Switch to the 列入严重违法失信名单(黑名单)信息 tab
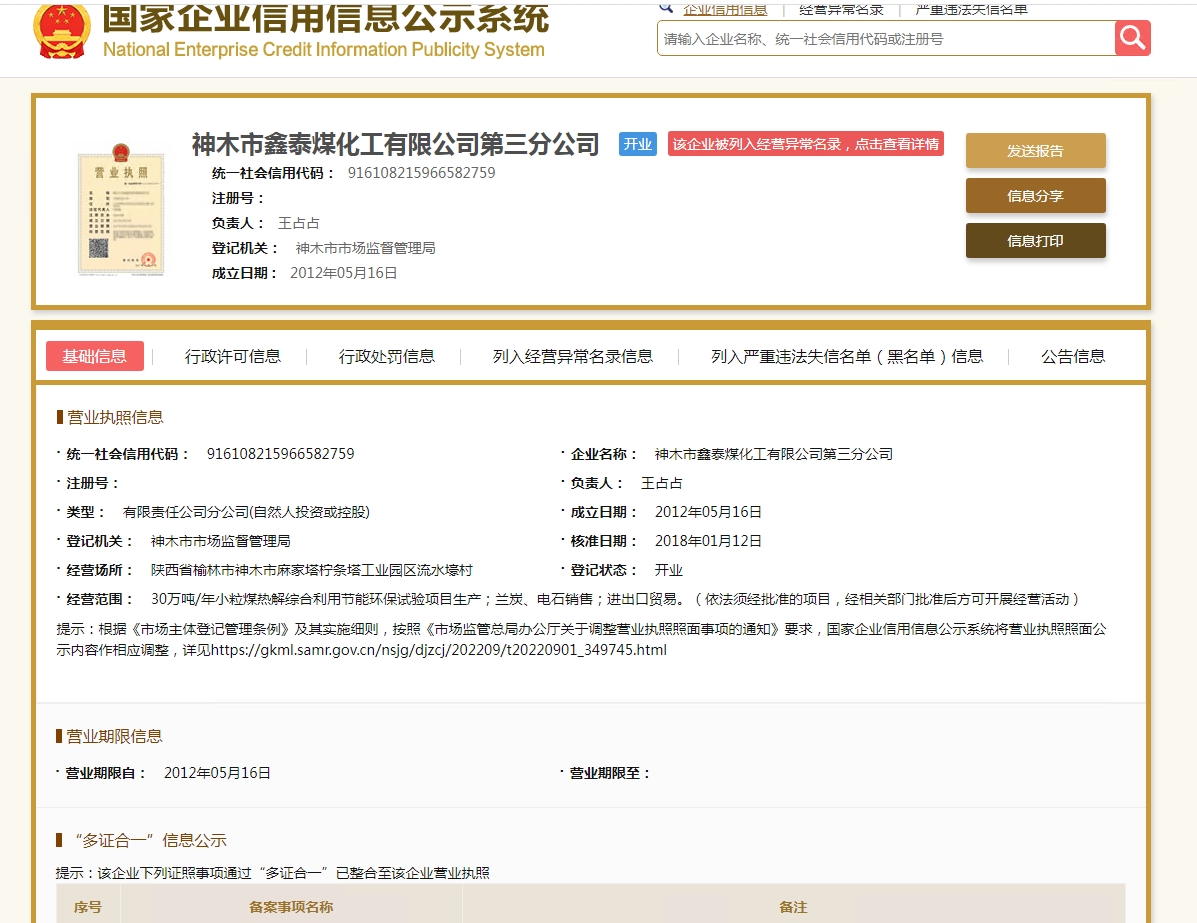This screenshot has width=1197, height=923. [x=847, y=357]
